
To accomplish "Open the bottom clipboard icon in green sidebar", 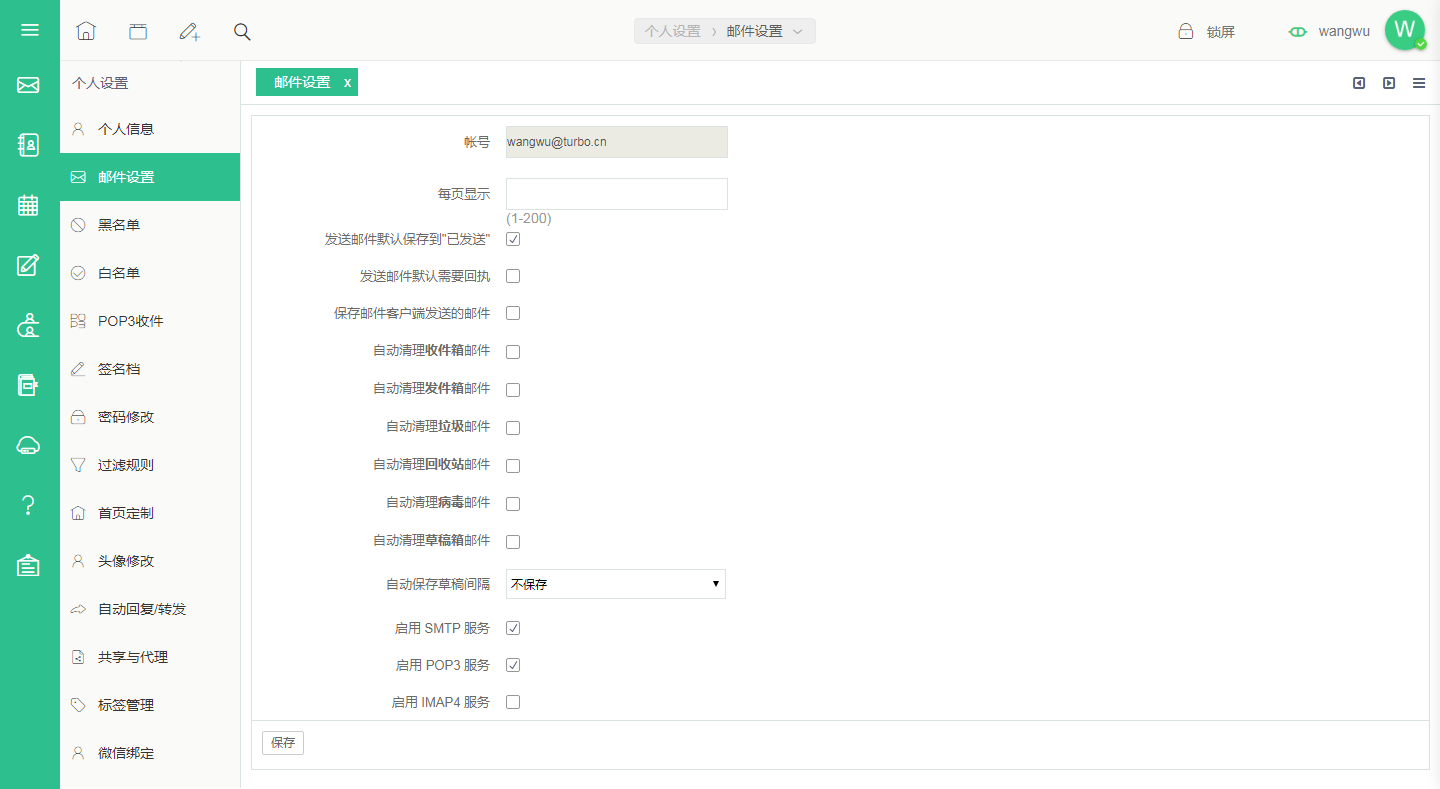I will point(28,565).
